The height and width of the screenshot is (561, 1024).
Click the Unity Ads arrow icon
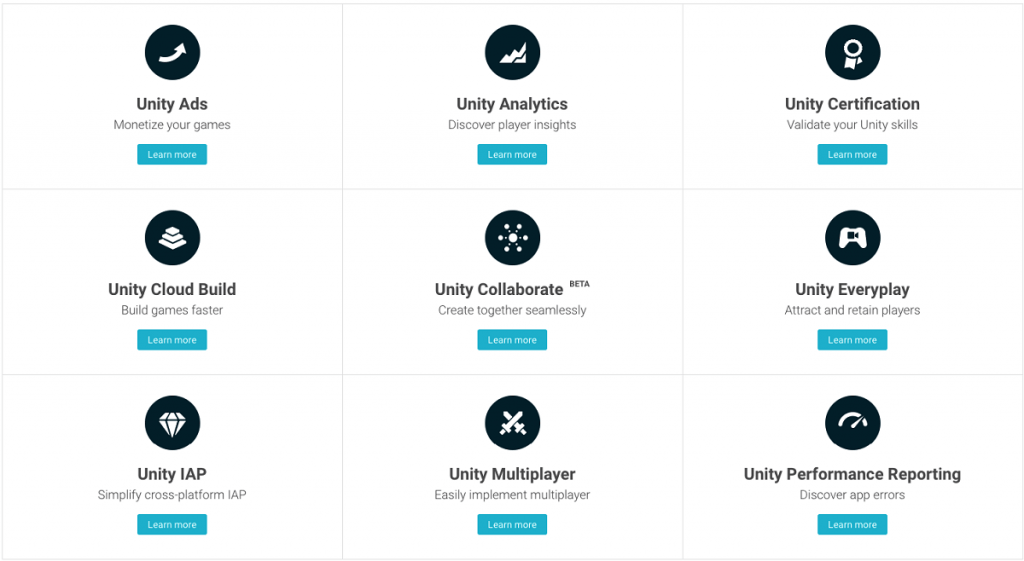[x=172, y=52]
